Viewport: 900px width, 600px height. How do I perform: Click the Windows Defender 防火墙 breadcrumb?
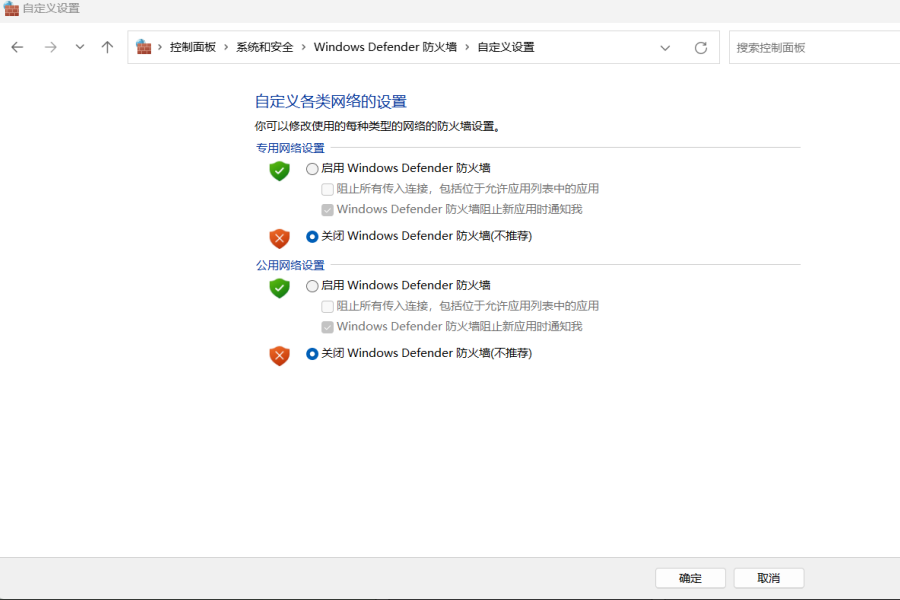(x=385, y=47)
